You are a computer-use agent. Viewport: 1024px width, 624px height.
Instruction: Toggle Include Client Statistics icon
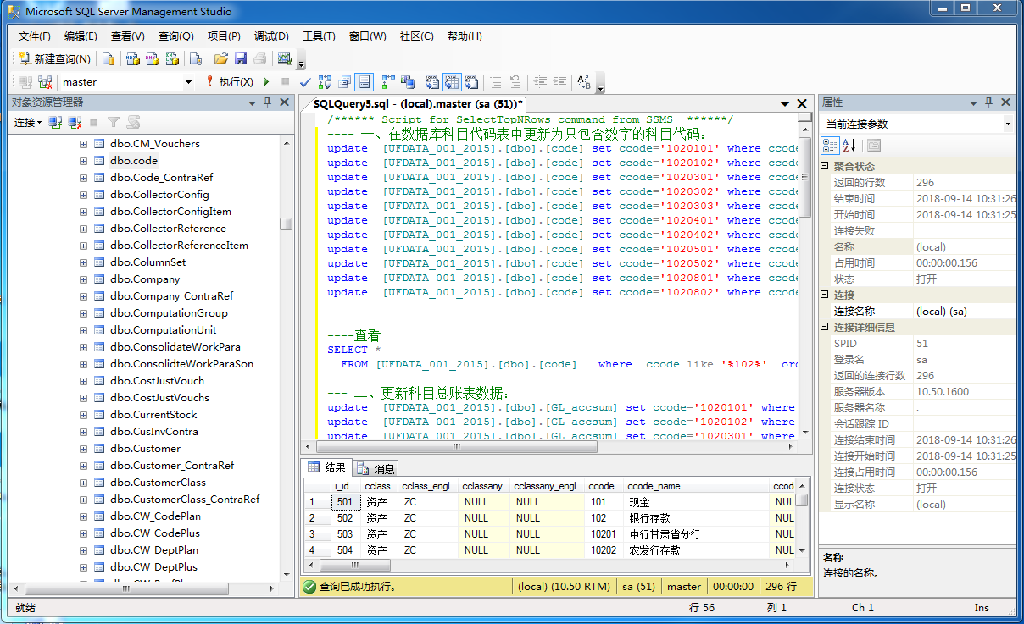(408, 82)
